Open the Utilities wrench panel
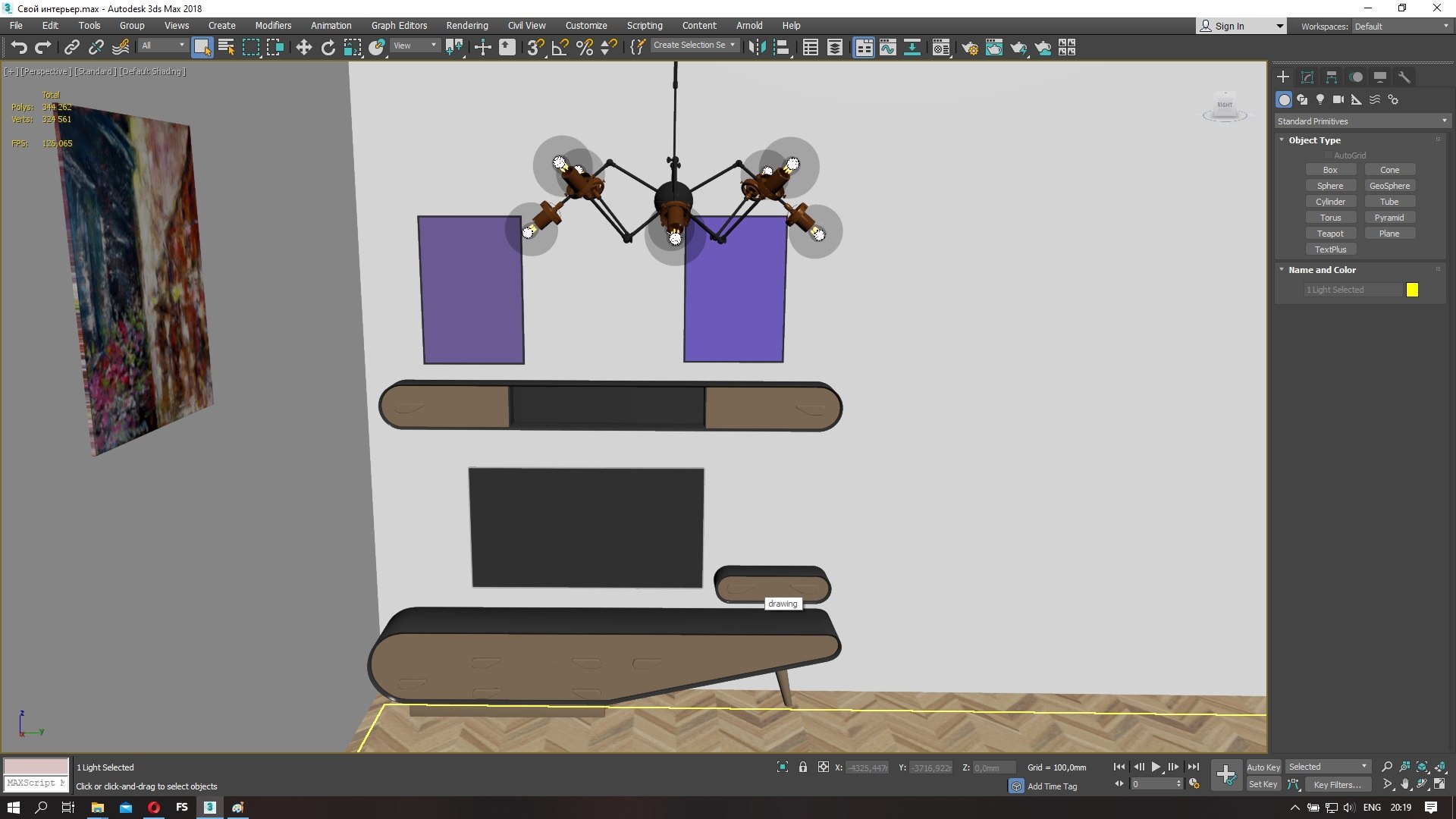1456x819 pixels. tap(1404, 77)
